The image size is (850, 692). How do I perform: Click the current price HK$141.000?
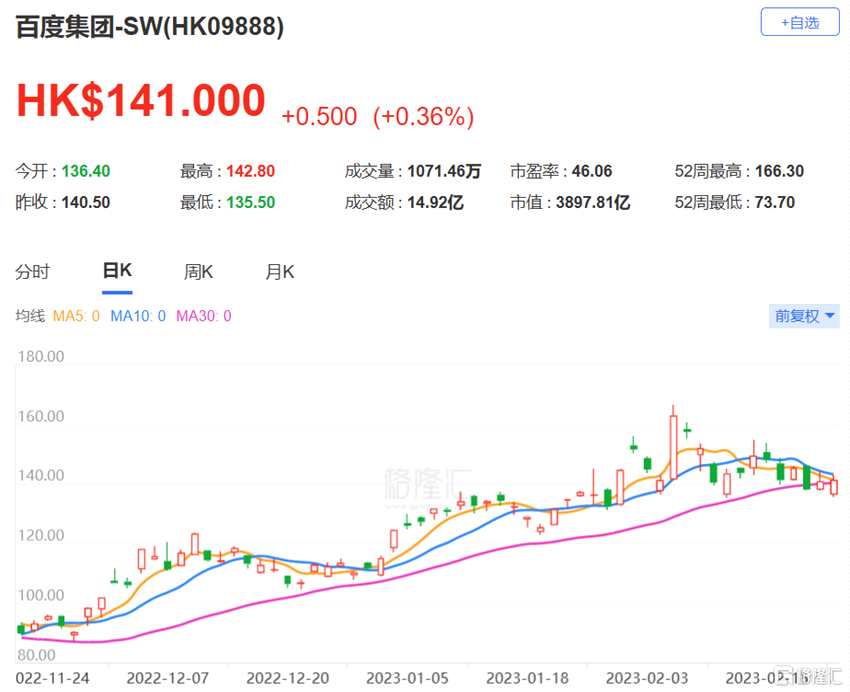coord(141,100)
